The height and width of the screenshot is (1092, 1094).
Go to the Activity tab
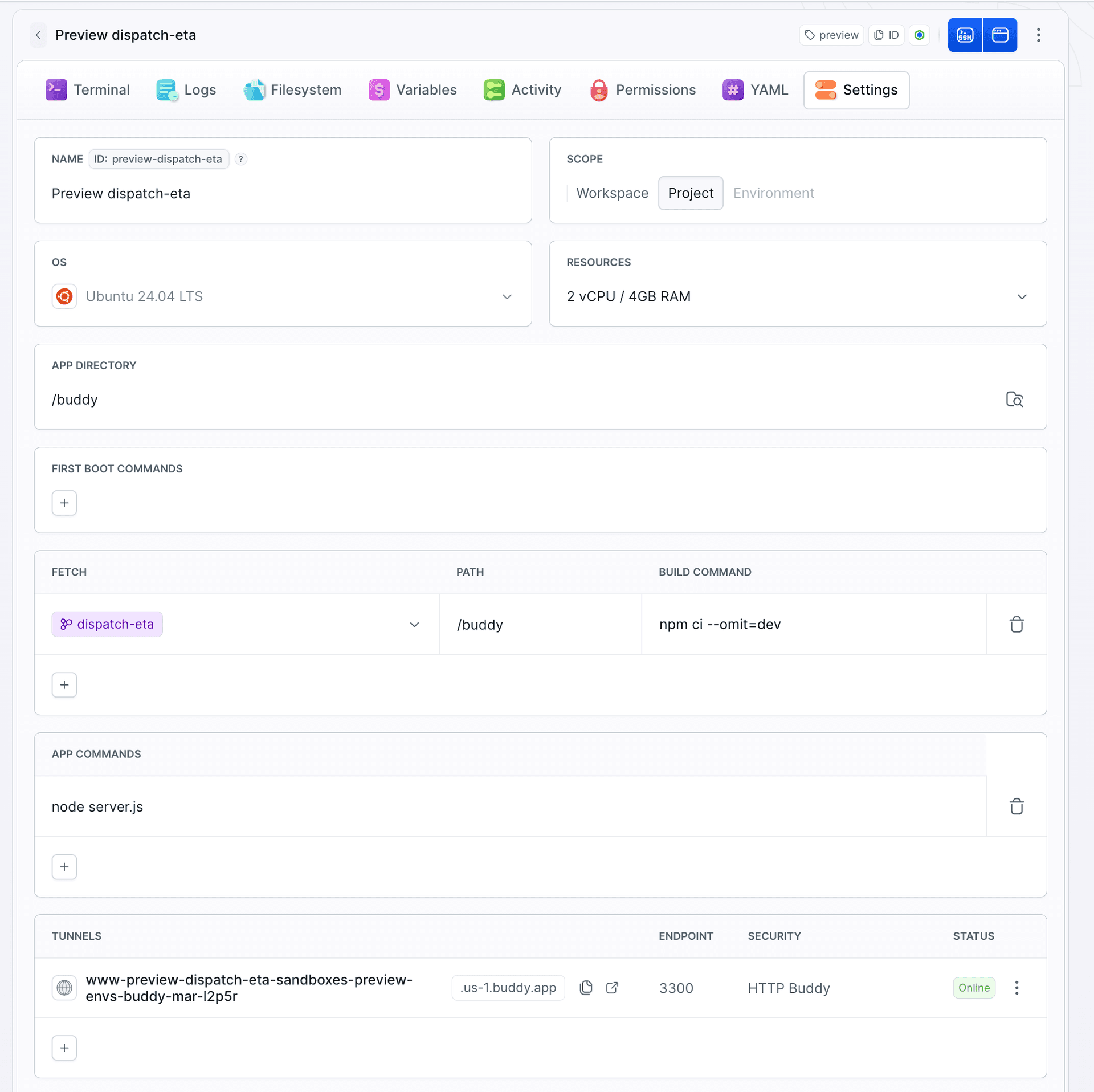pyautogui.click(x=522, y=90)
